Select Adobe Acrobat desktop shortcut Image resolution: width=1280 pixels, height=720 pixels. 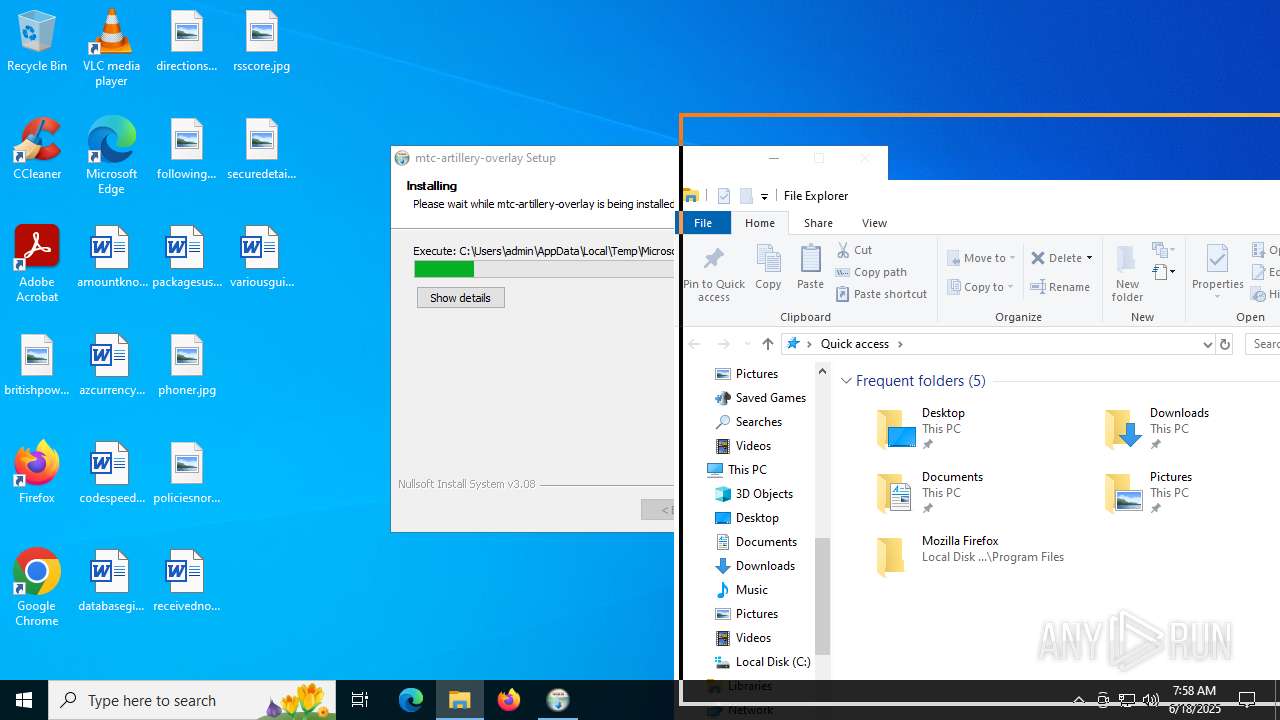pos(37,264)
